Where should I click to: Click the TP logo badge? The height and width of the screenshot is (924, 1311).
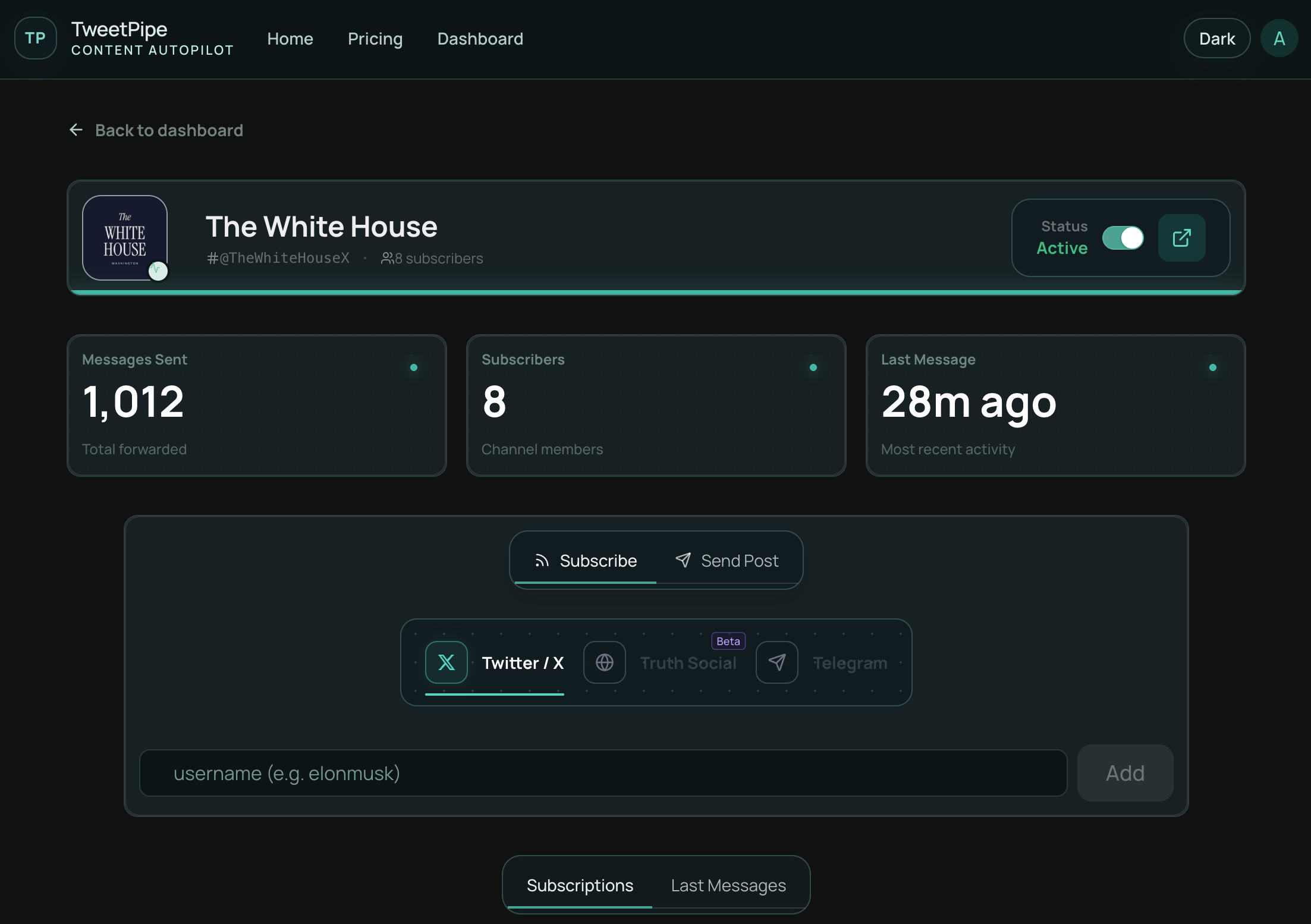pos(36,38)
